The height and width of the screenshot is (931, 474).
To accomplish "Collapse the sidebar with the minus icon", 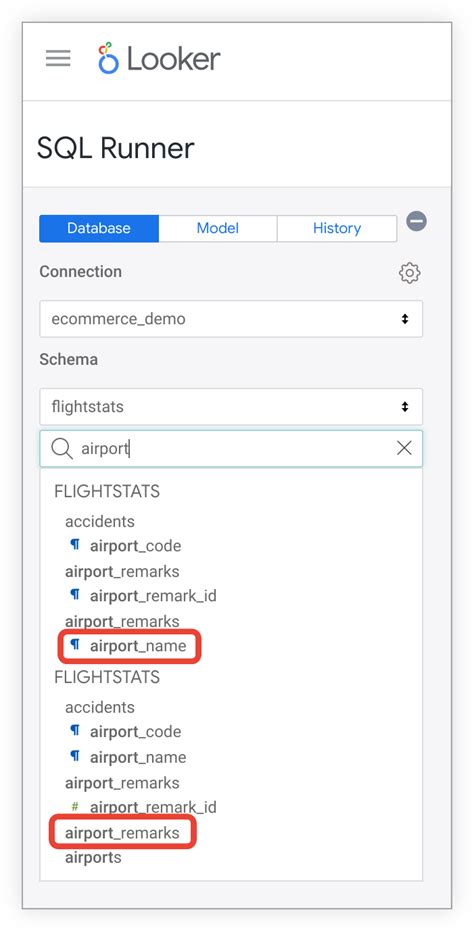I will pyautogui.click(x=416, y=221).
